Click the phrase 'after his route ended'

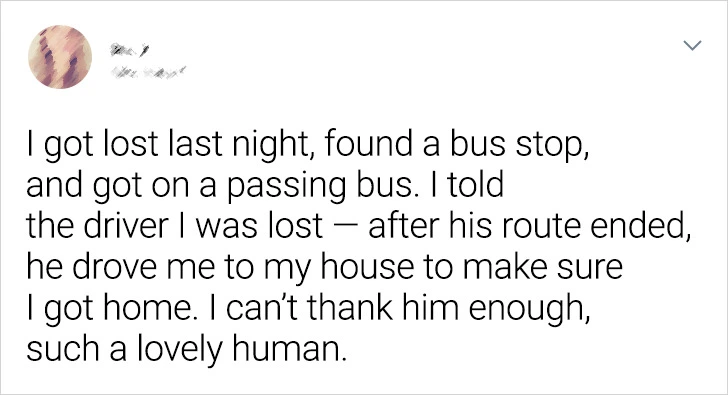point(529,226)
